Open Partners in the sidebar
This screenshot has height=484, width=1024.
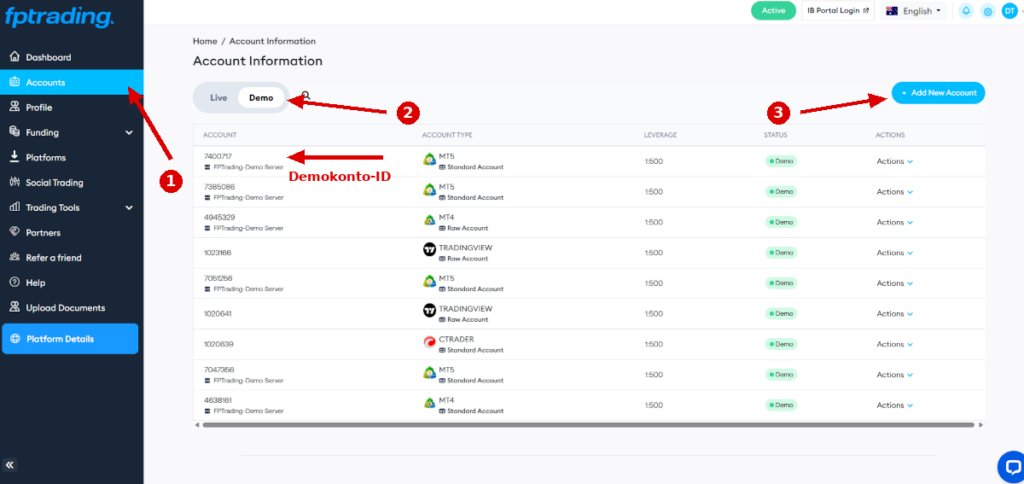71,233
